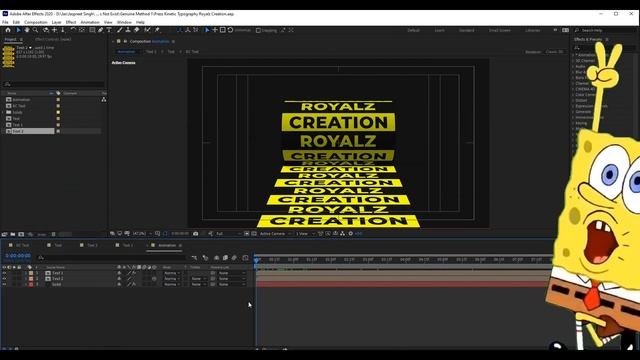The width and height of the screenshot is (640, 360).
Task: Open the Effect menu
Action: [71, 22]
